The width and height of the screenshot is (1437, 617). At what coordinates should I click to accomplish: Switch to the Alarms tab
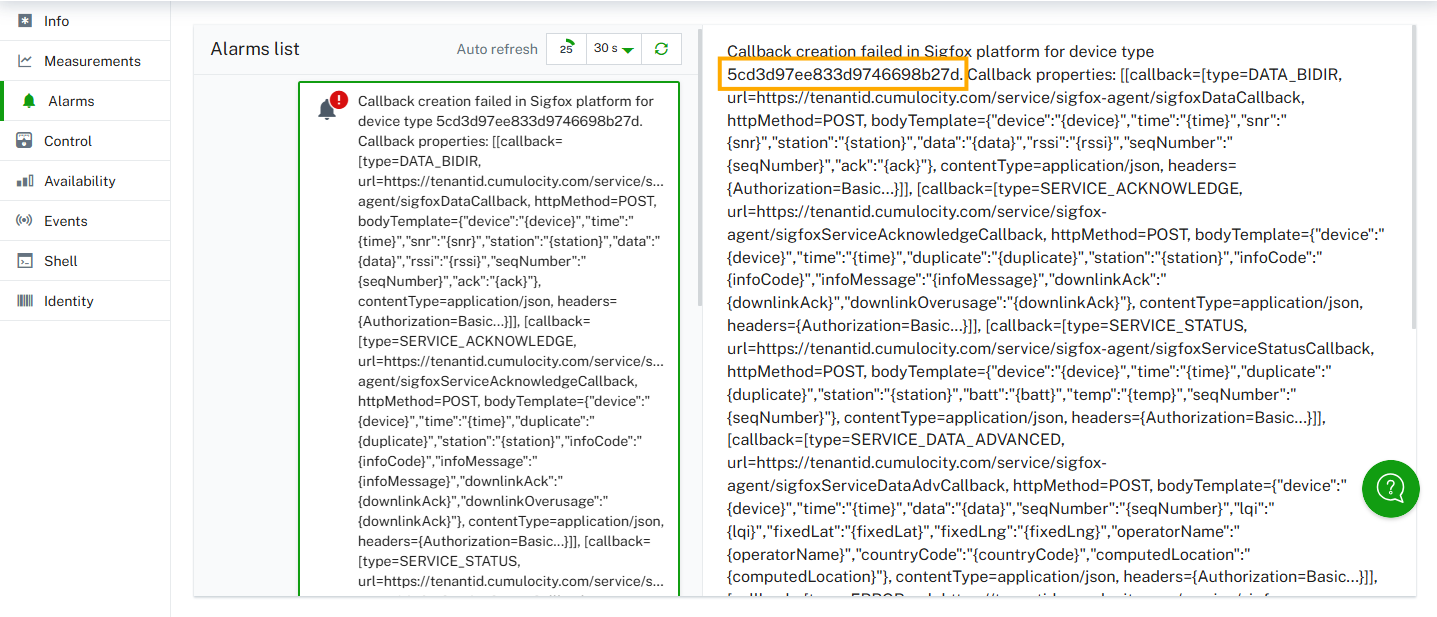(71, 101)
